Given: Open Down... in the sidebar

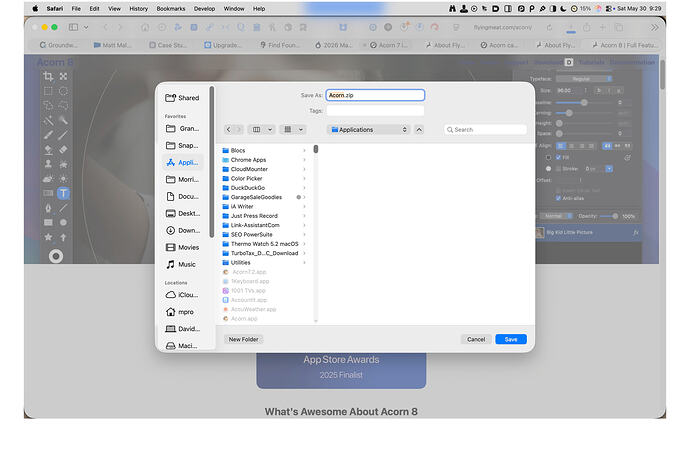Looking at the screenshot, I should tap(182, 230).
